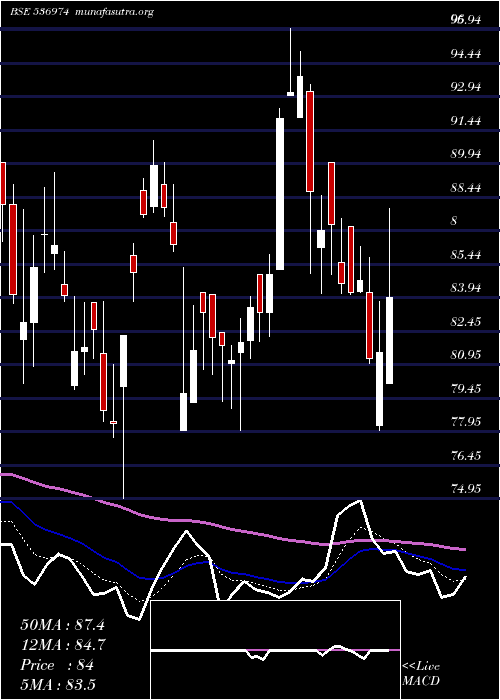Click the munafasutra.org source text

tap(115, 12)
